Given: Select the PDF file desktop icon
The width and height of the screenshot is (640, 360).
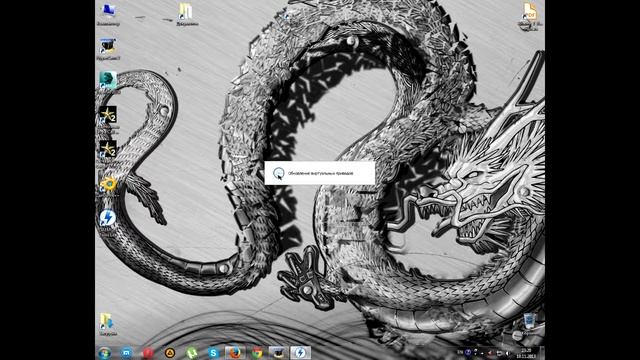Looking at the screenshot, I should point(530,16).
